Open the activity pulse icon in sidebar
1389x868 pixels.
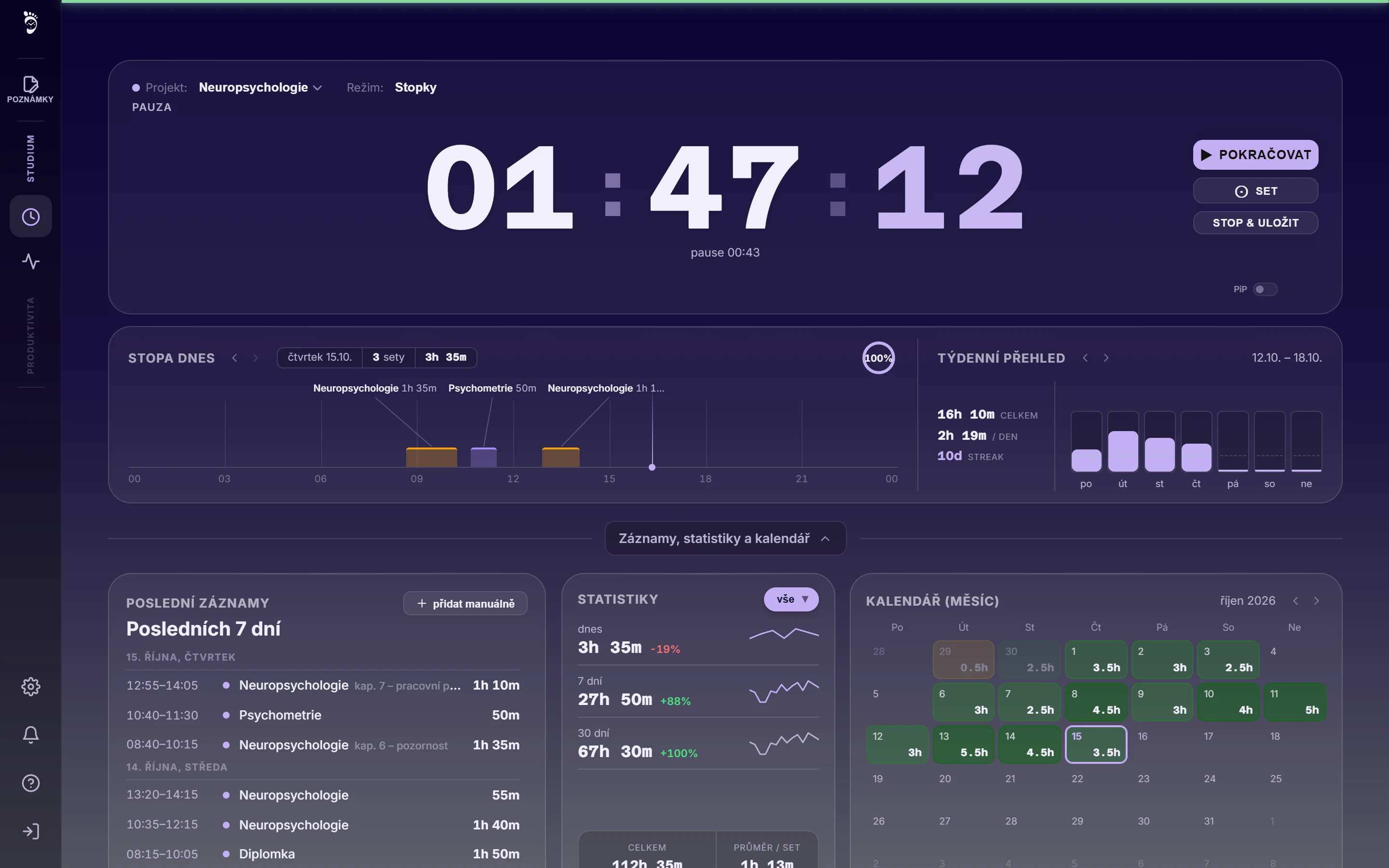[x=30, y=261]
